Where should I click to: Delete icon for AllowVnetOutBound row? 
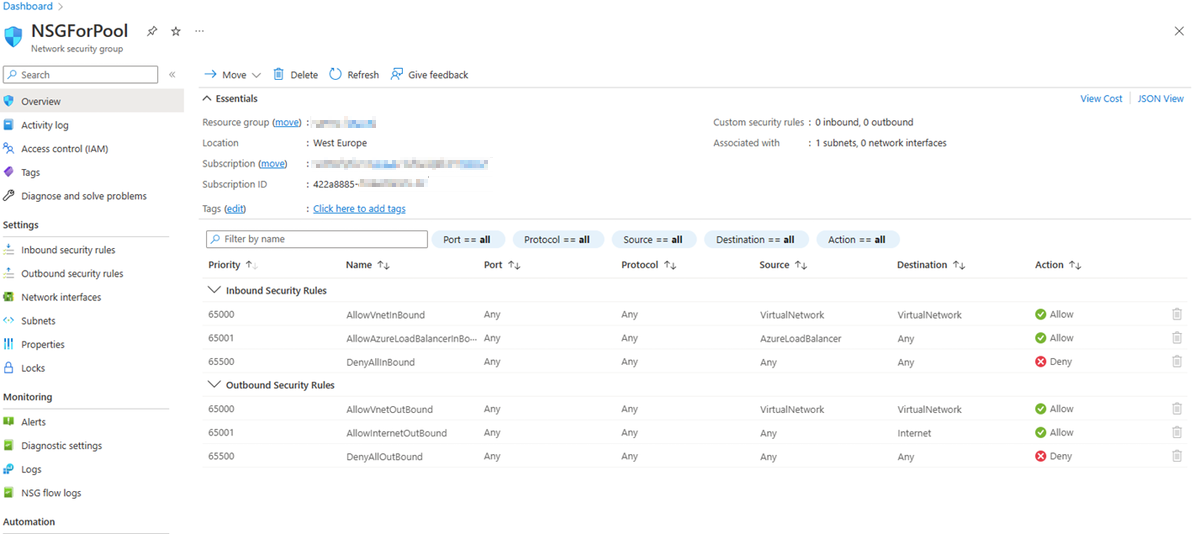tap(1177, 409)
